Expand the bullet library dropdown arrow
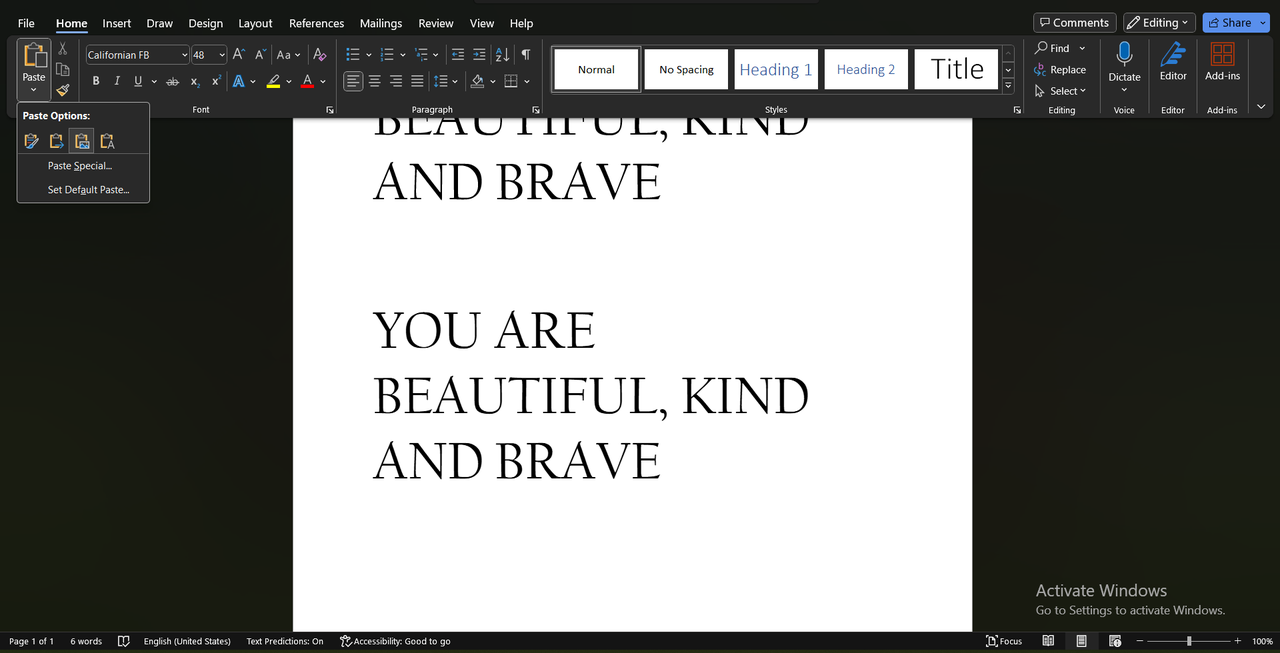Screen dimensions: 1280x653 369,55
